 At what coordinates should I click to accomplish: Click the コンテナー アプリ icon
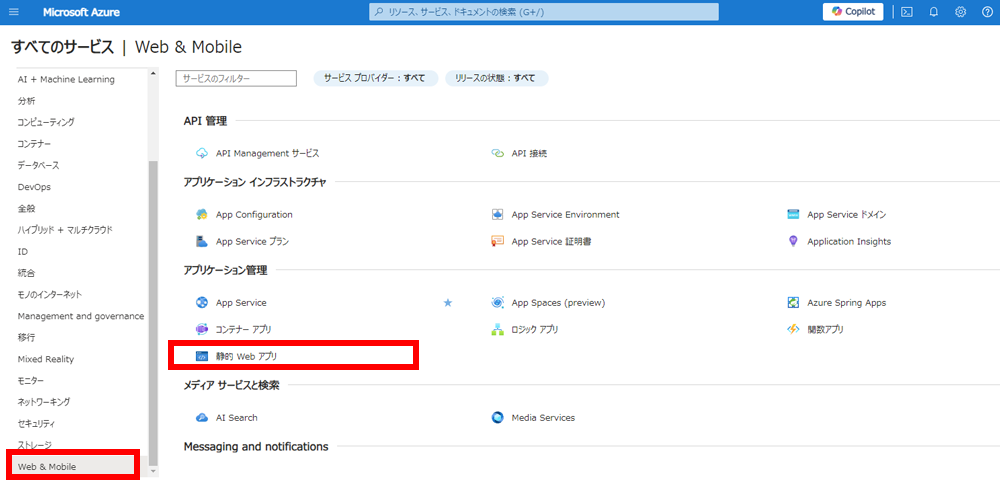point(202,330)
